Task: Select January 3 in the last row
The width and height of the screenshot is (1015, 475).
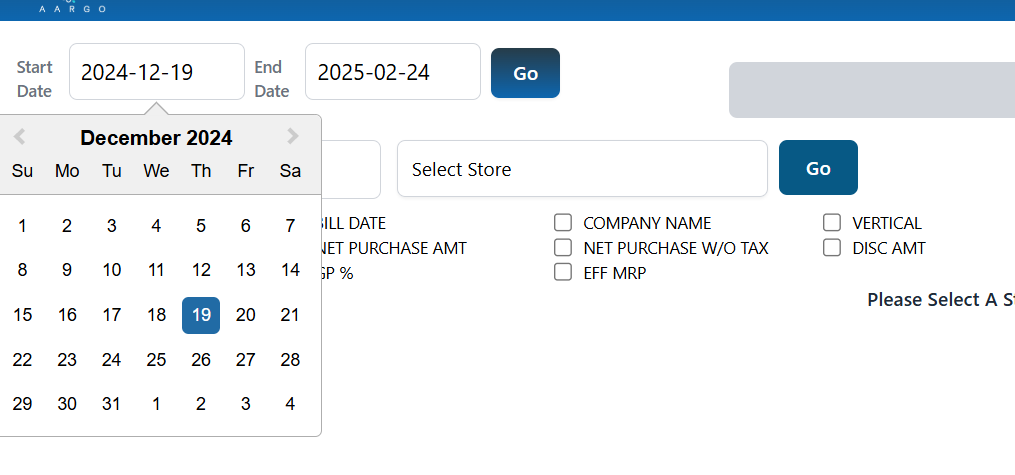Action: (x=245, y=404)
